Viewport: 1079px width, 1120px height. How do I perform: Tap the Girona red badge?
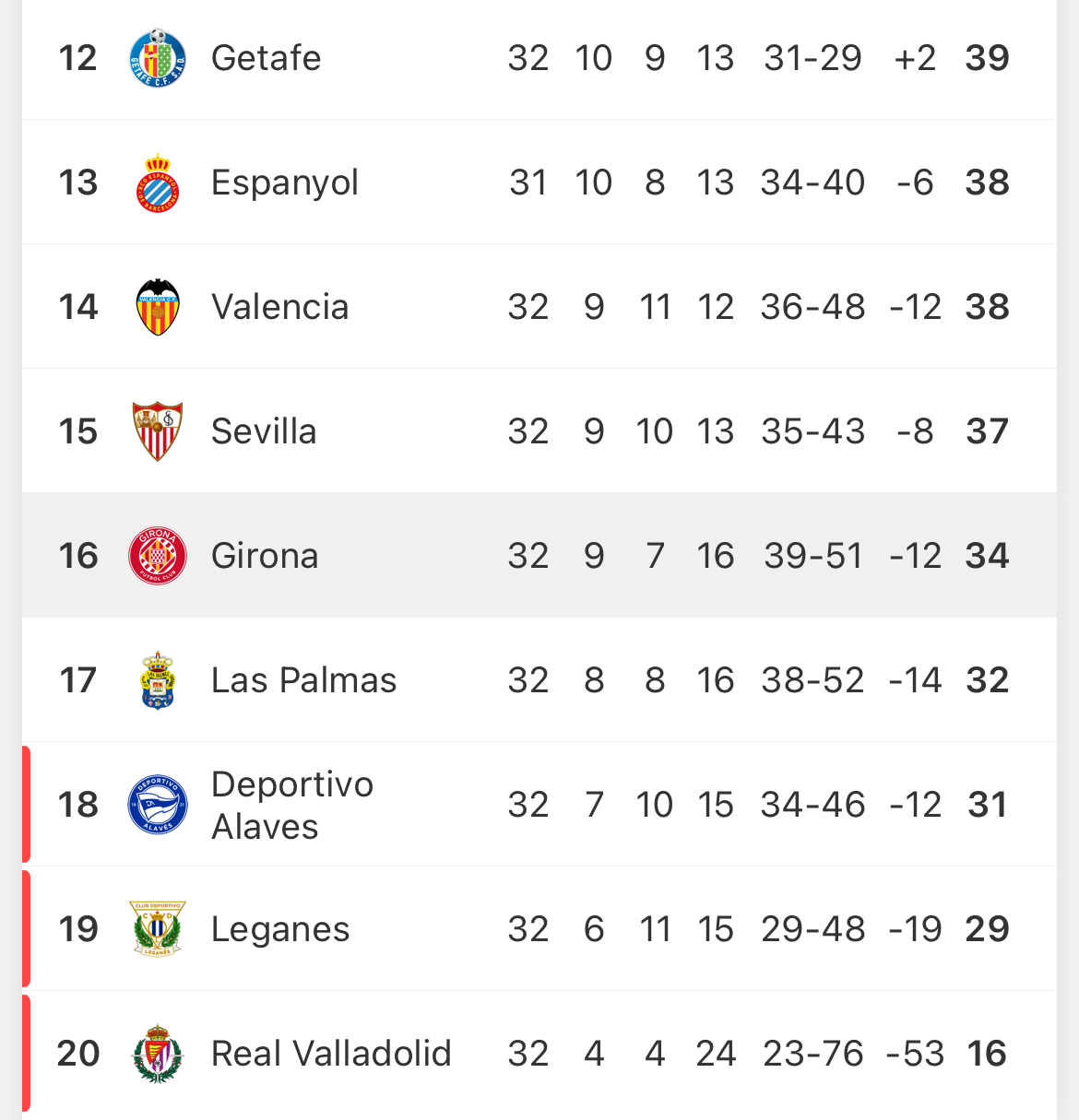click(x=158, y=556)
